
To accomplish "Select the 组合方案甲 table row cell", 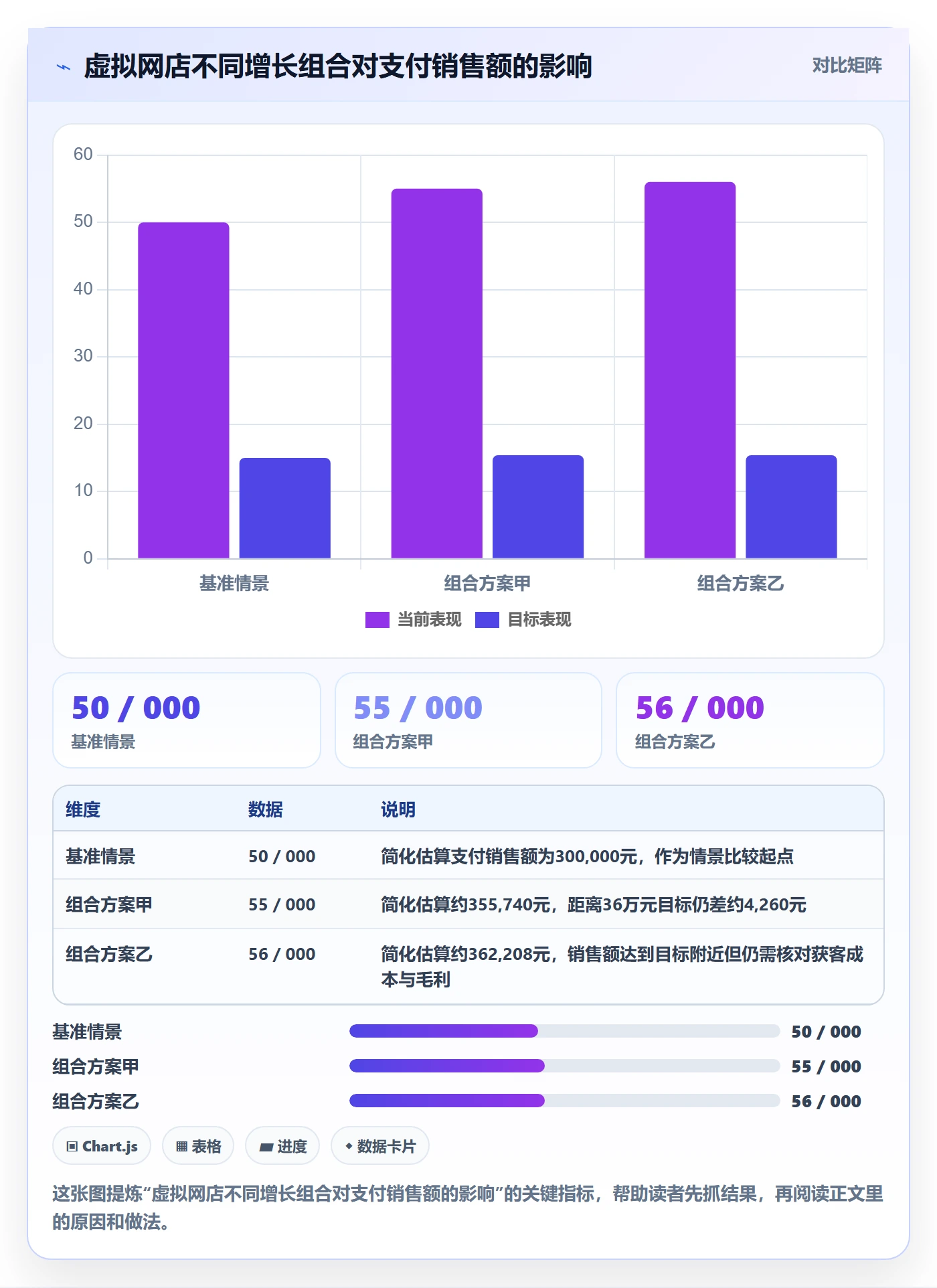I will (x=109, y=904).
